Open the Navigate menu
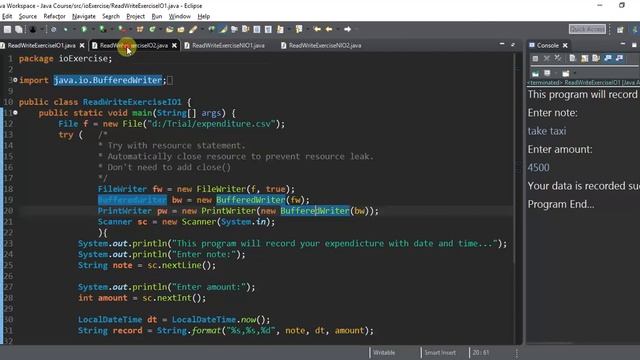This screenshot has height=360, width=640. [84, 16]
